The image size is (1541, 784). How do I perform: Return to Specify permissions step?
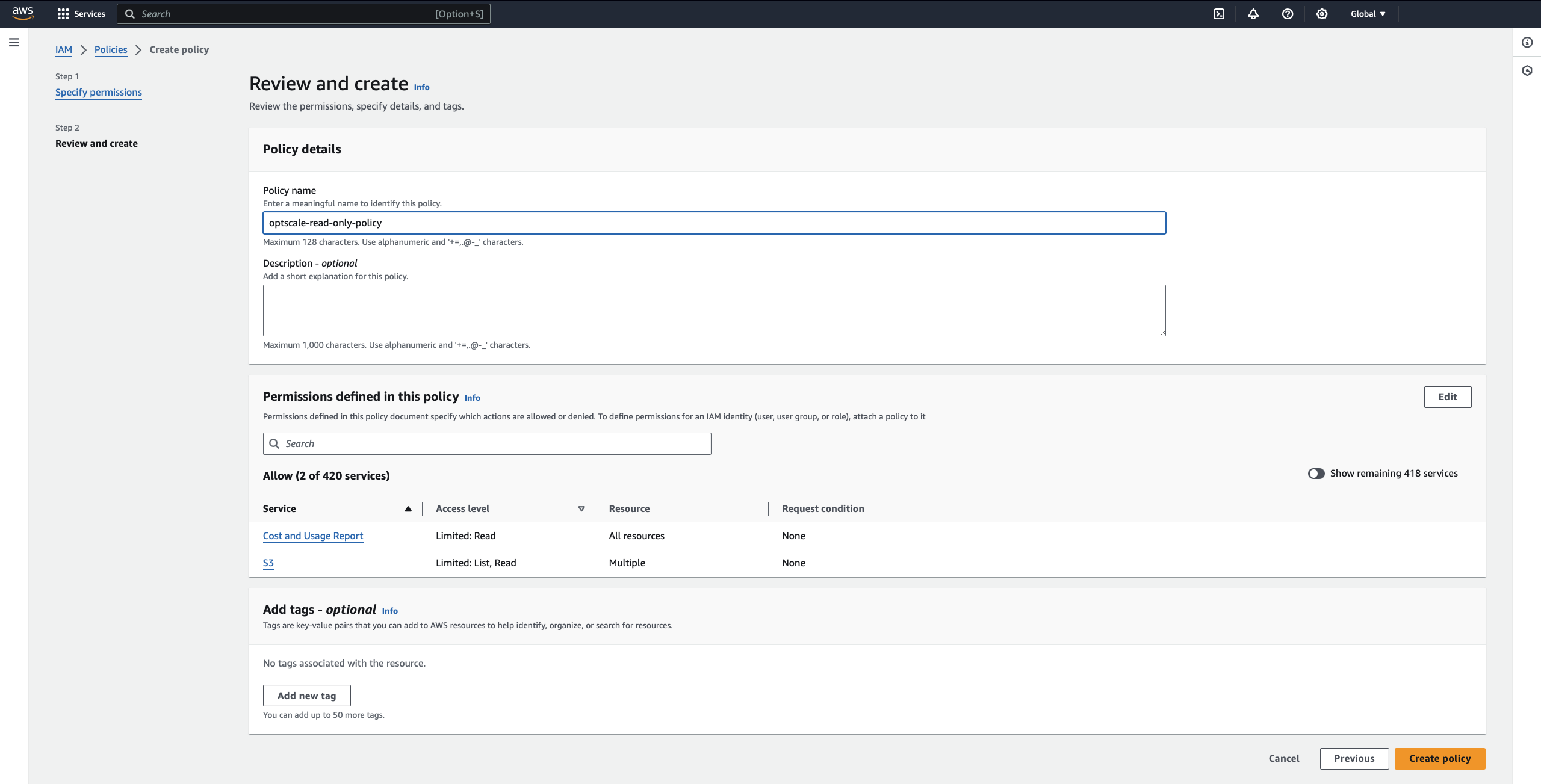(99, 92)
